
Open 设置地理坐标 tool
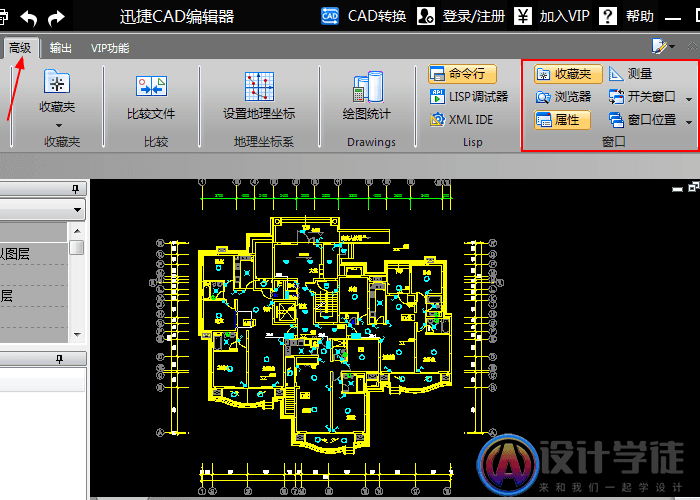259,95
